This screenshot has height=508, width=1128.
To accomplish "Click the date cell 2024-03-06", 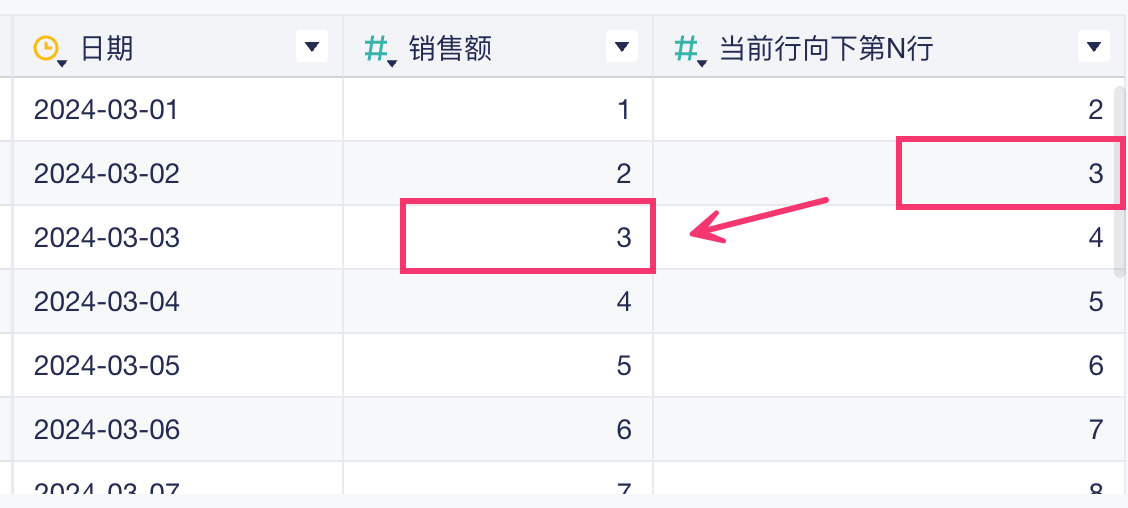I will [x=106, y=429].
